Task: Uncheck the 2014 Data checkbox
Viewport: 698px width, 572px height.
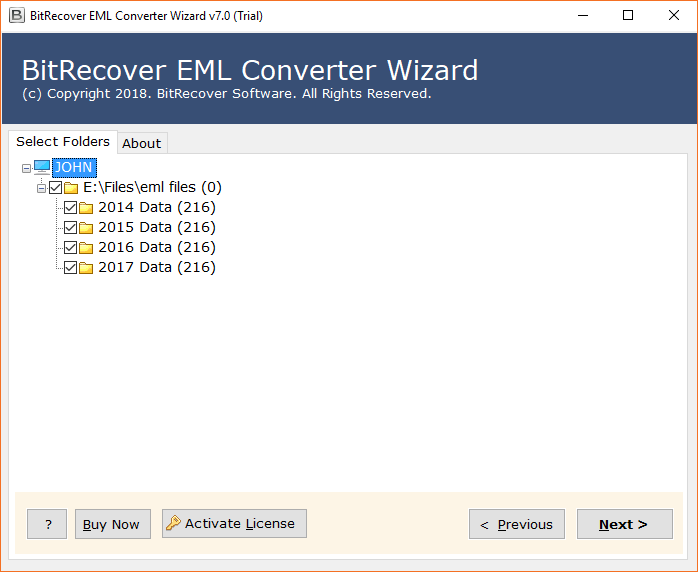Action: tap(70, 208)
